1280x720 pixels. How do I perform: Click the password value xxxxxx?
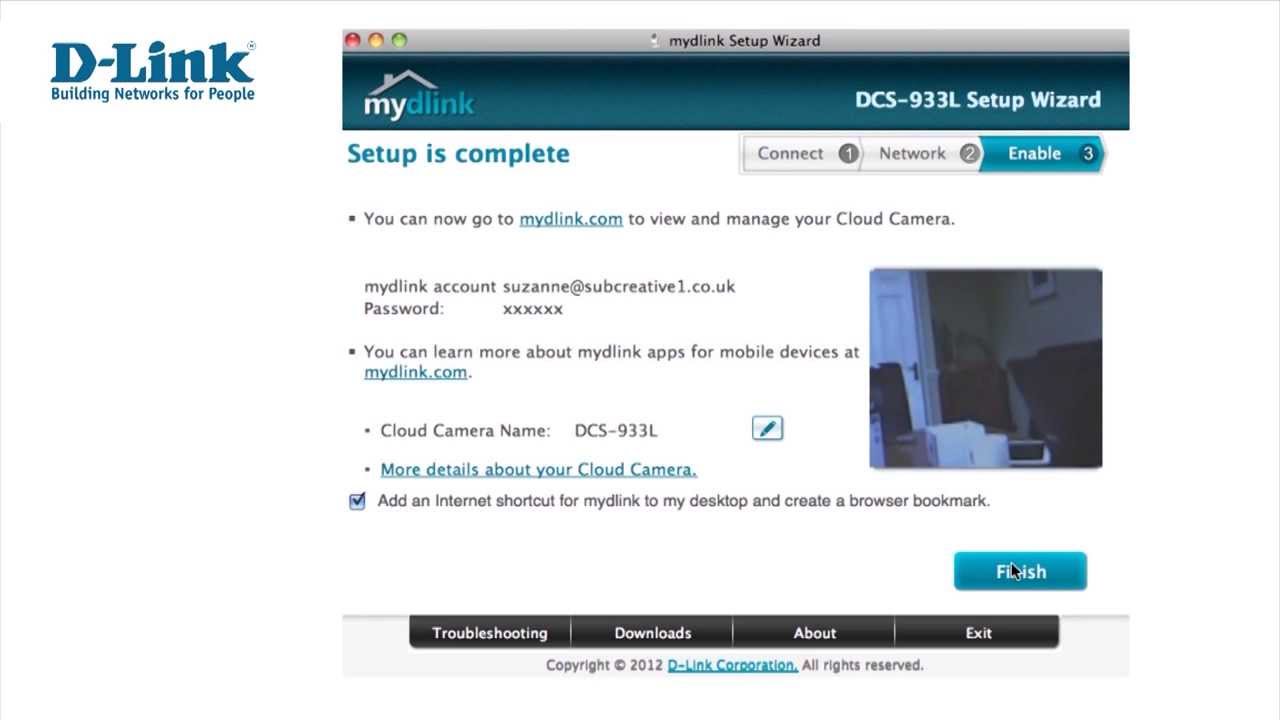click(x=533, y=309)
